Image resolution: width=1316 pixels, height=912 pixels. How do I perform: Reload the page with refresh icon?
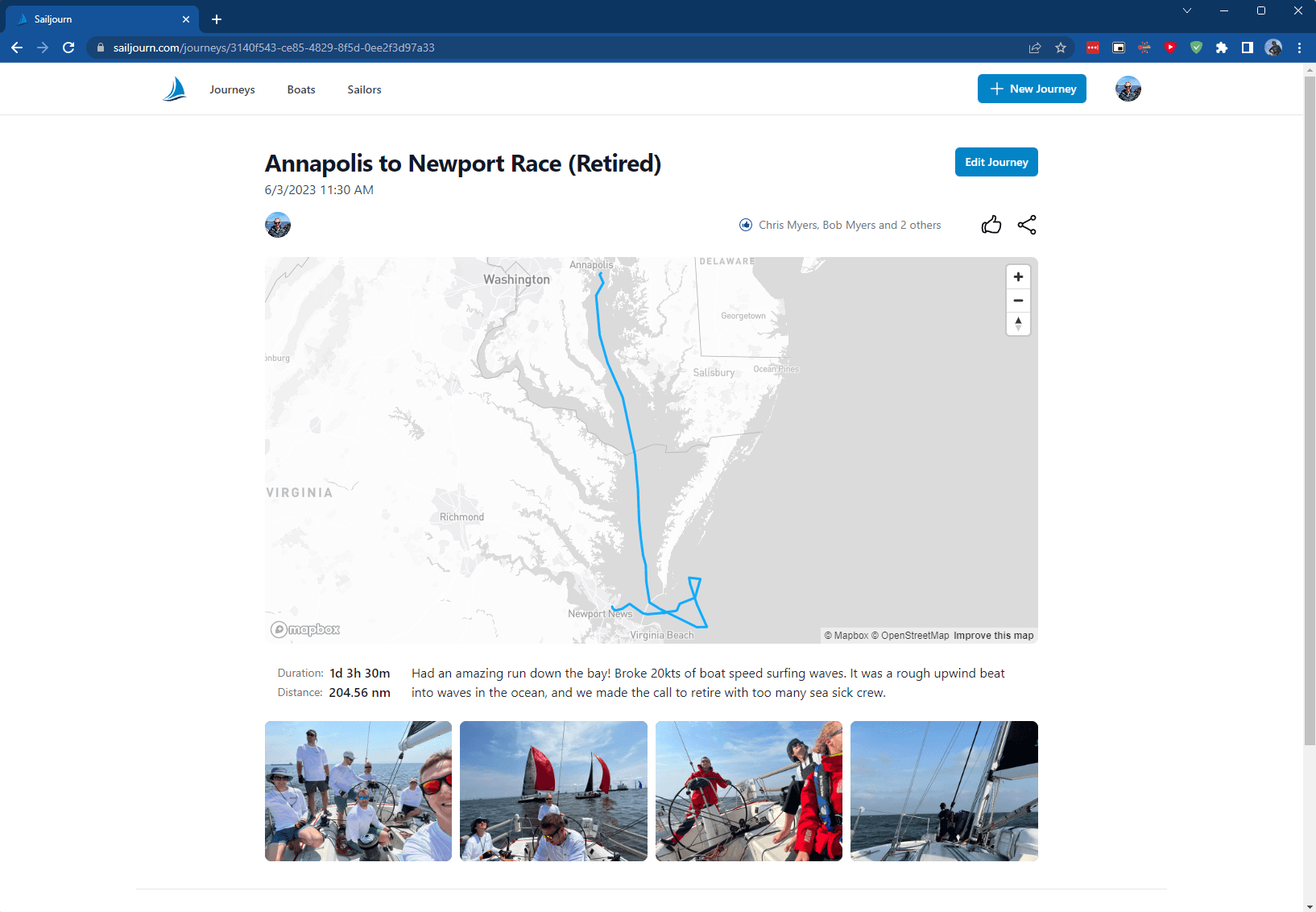coord(68,48)
